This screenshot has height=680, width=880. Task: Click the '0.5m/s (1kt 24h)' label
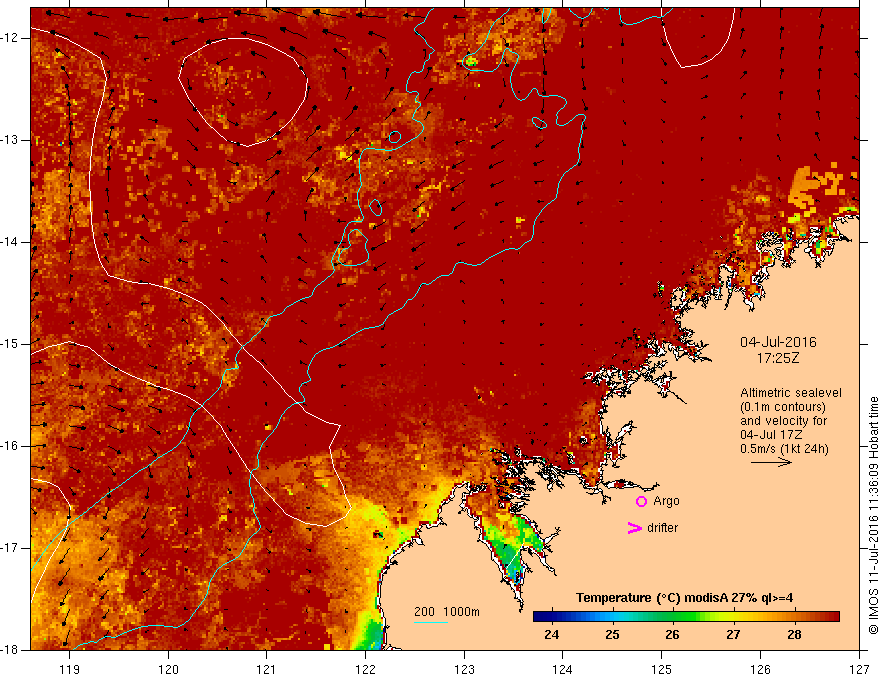click(x=784, y=449)
